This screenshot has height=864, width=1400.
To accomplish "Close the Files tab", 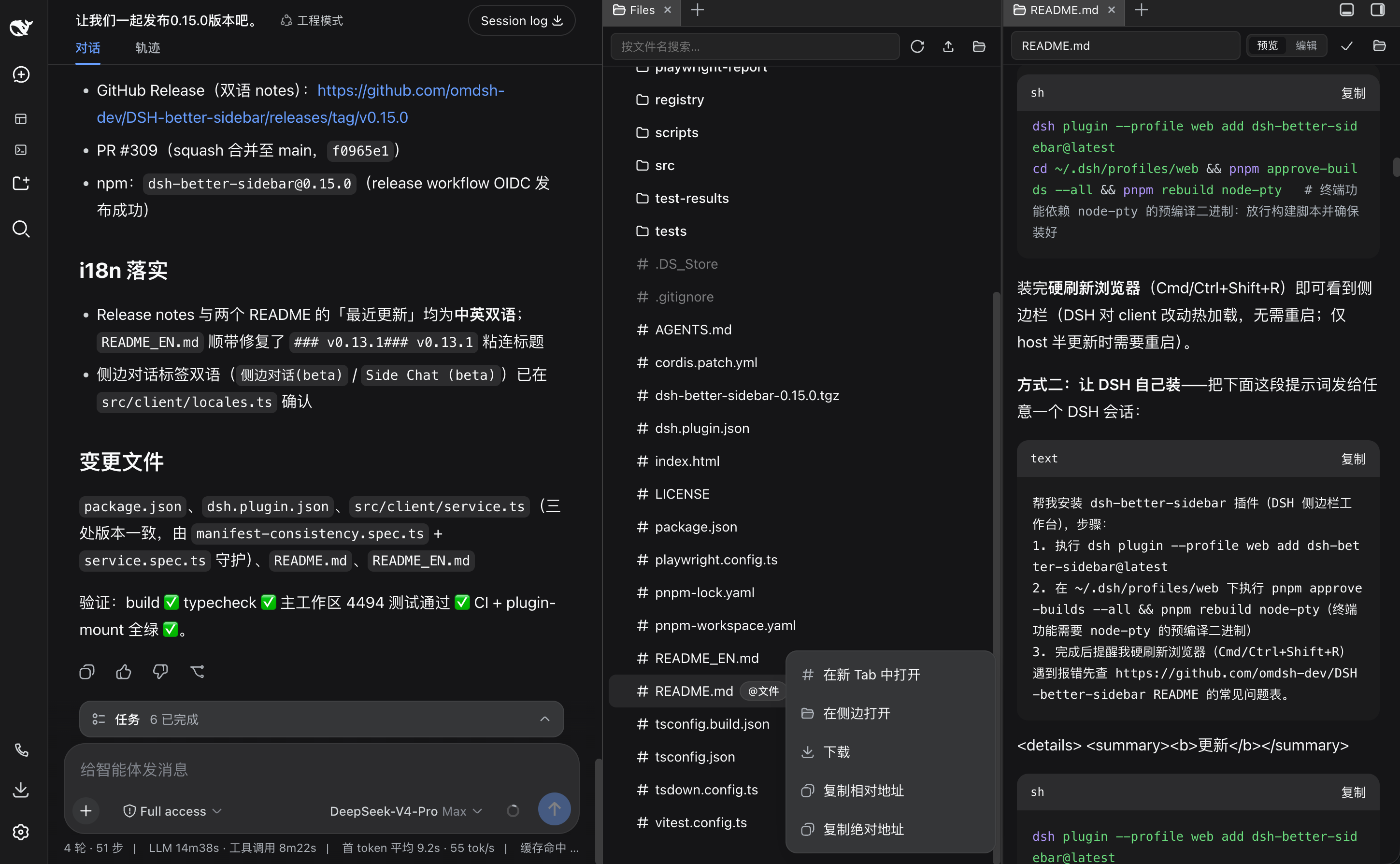I will coord(667,10).
